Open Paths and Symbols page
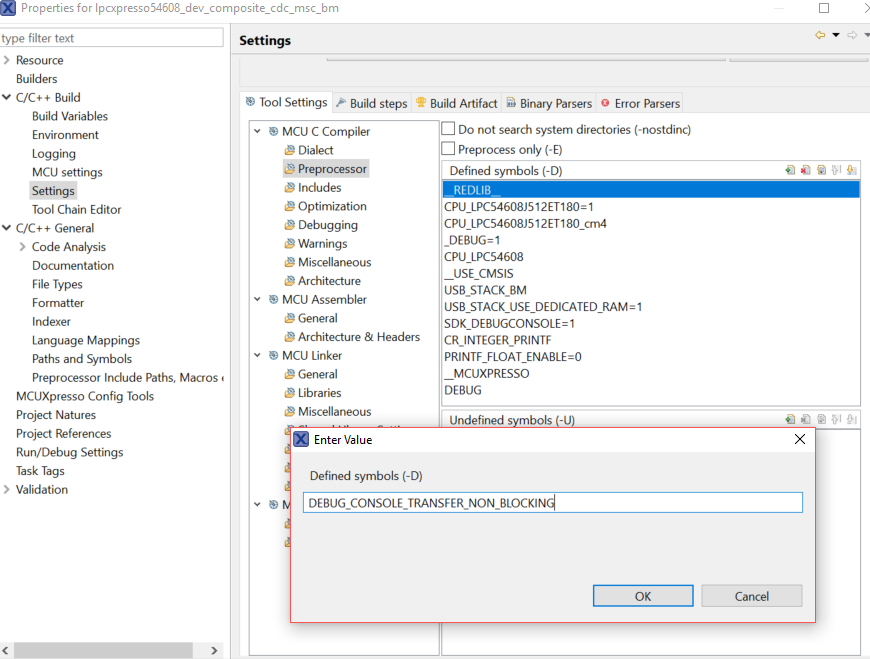Image resolution: width=870 pixels, height=659 pixels. point(82,358)
